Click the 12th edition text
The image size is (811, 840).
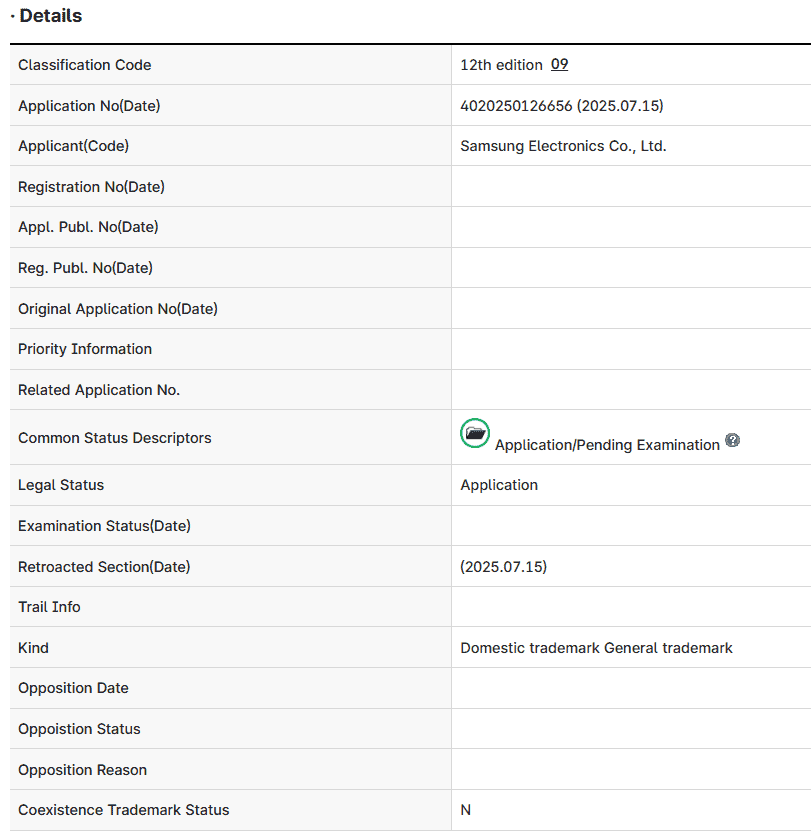(500, 65)
